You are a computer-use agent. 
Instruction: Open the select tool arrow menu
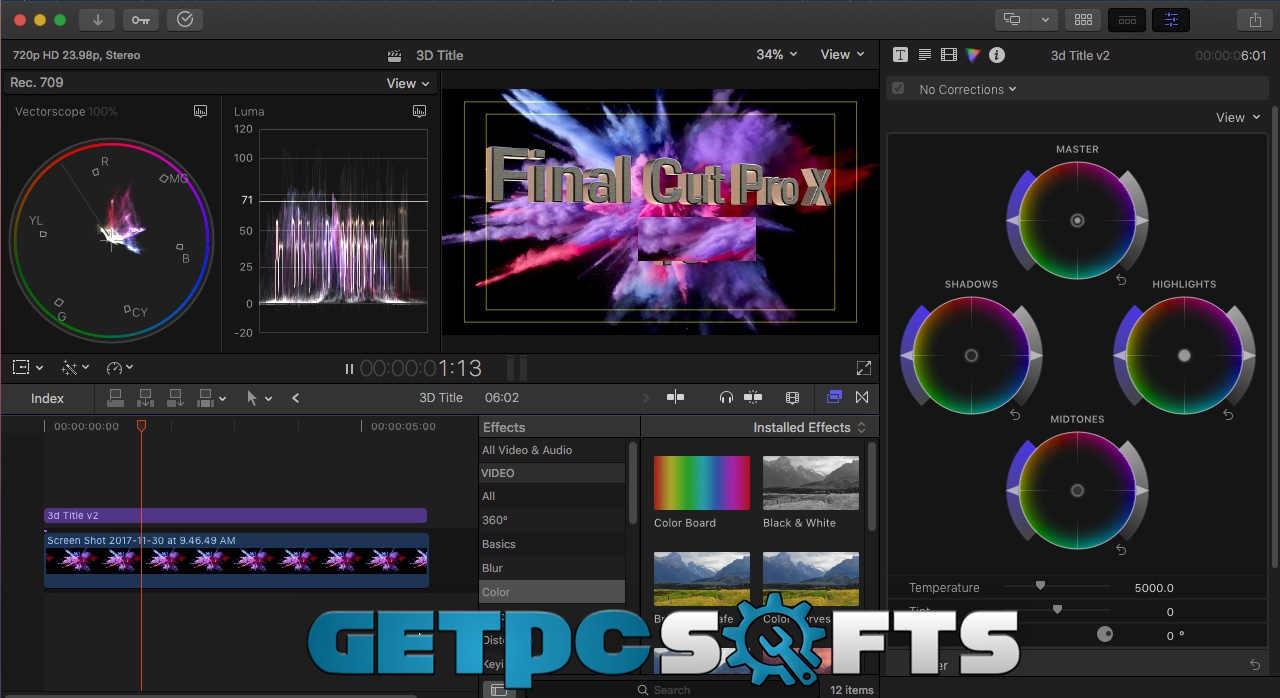coord(259,398)
